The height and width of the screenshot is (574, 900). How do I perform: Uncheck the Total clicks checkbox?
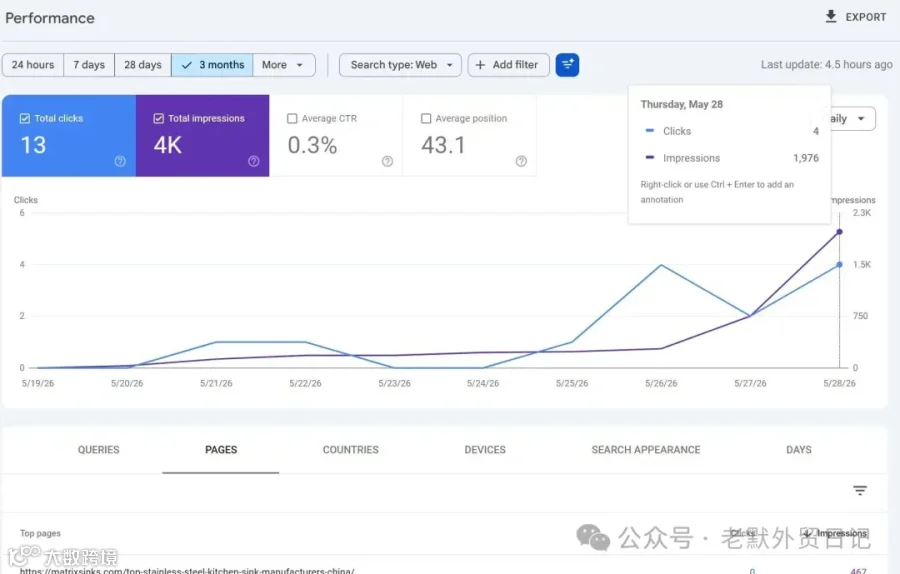point(25,118)
